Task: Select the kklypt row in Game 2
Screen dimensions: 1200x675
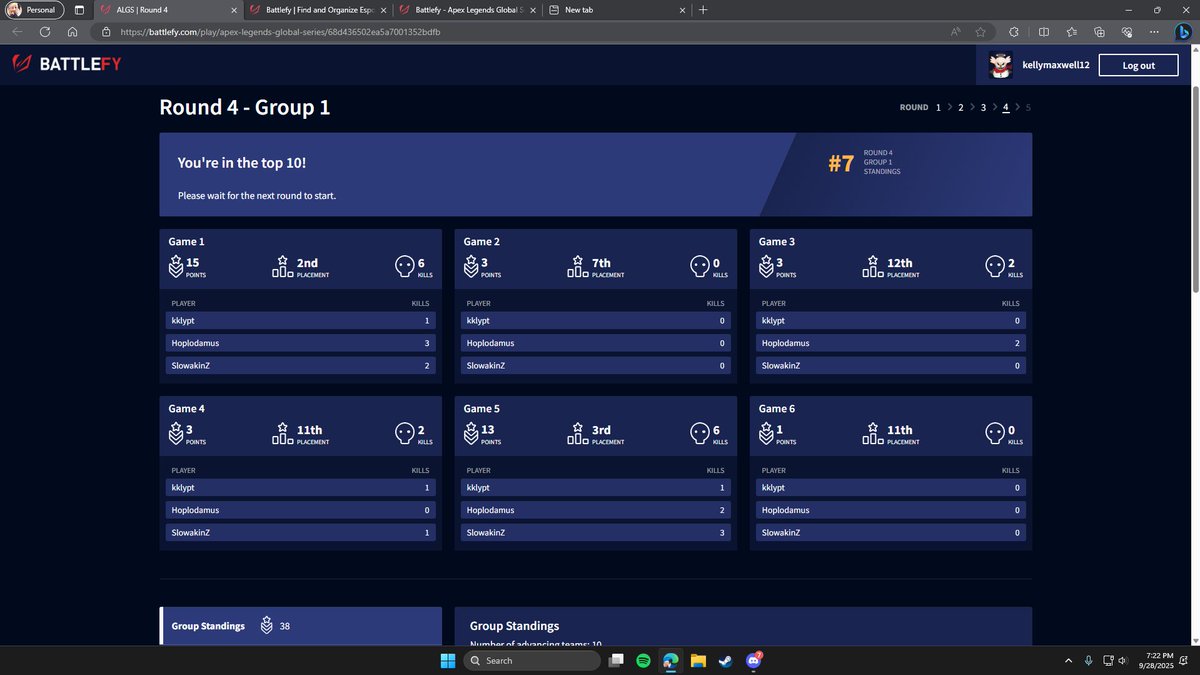Action: click(x=596, y=321)
